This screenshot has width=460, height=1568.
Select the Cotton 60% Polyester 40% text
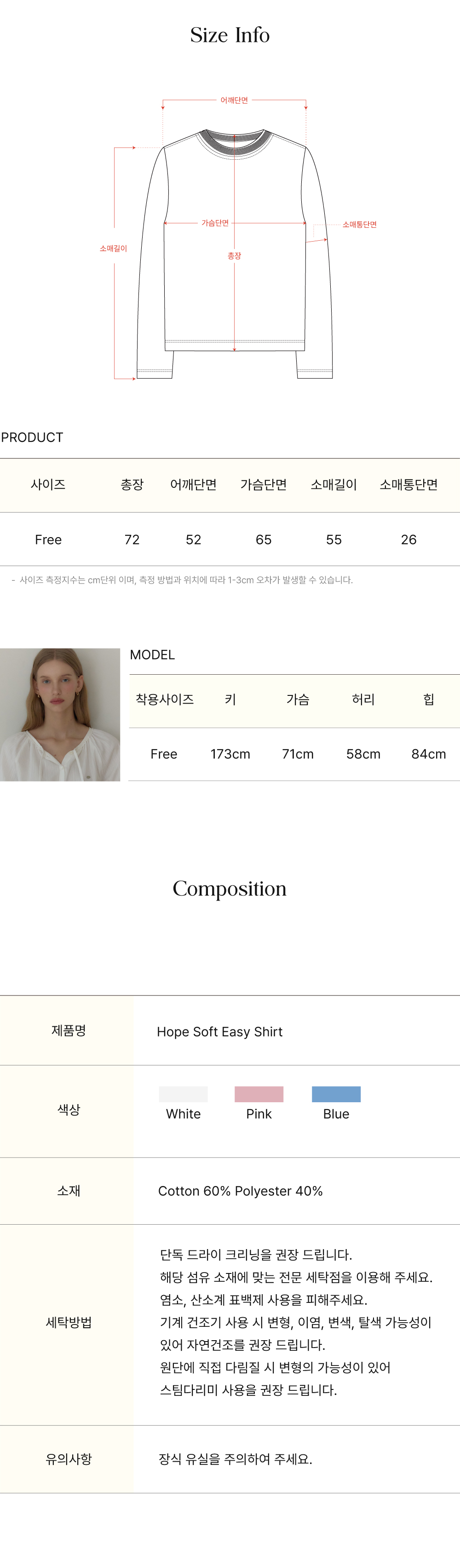(240, 1191)
